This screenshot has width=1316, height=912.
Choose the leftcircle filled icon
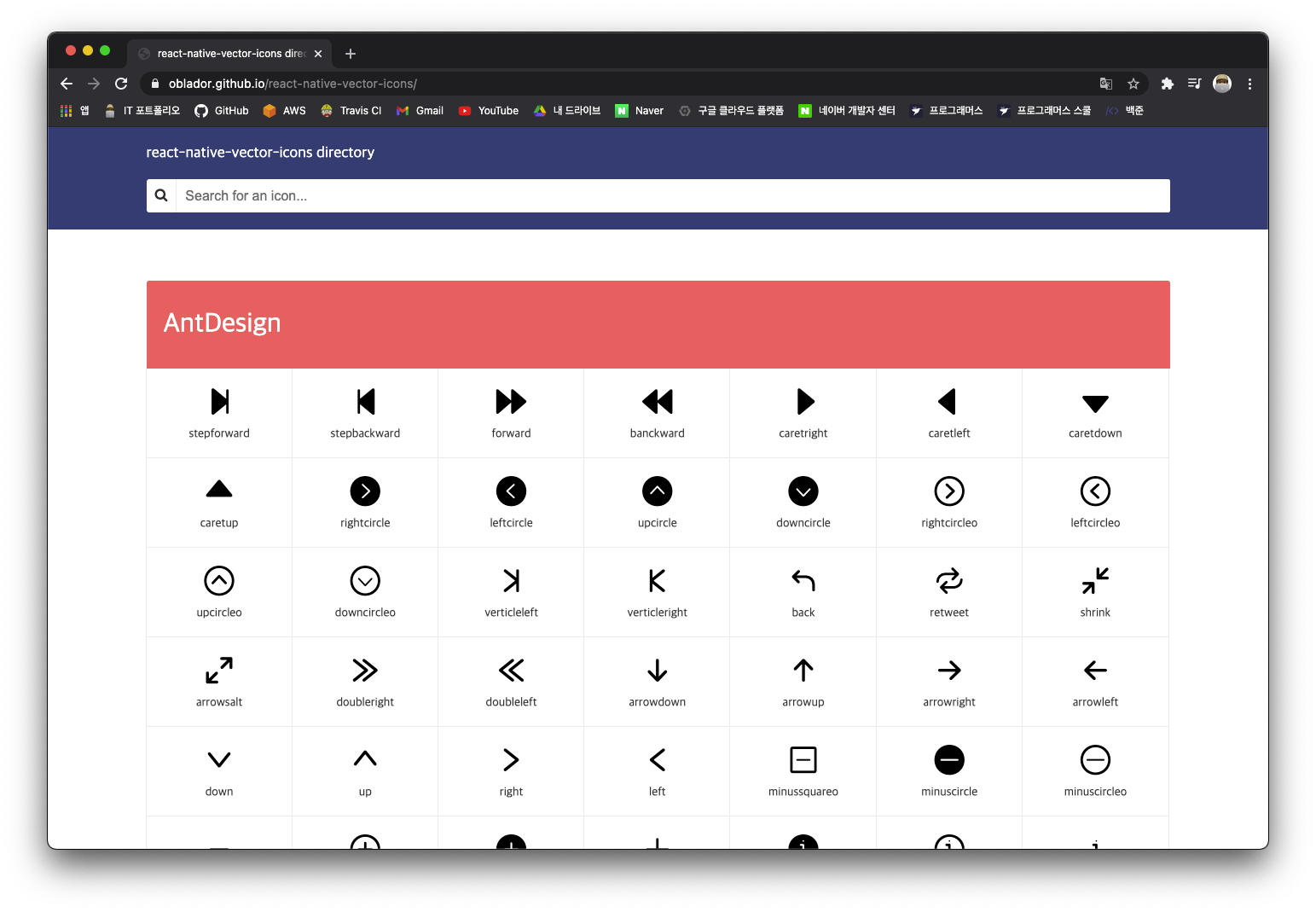(x=511, y=491)
